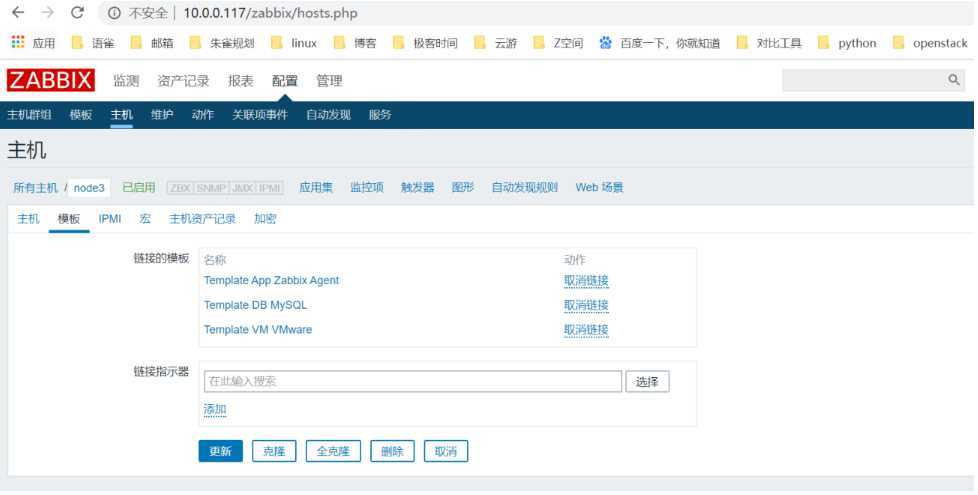
Task: Switch to the 宏 tab
Action: pos(145,219)
